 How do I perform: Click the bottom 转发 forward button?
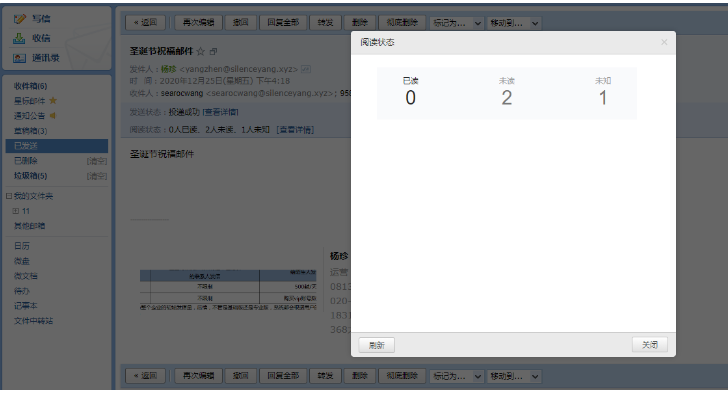(325, 376)
